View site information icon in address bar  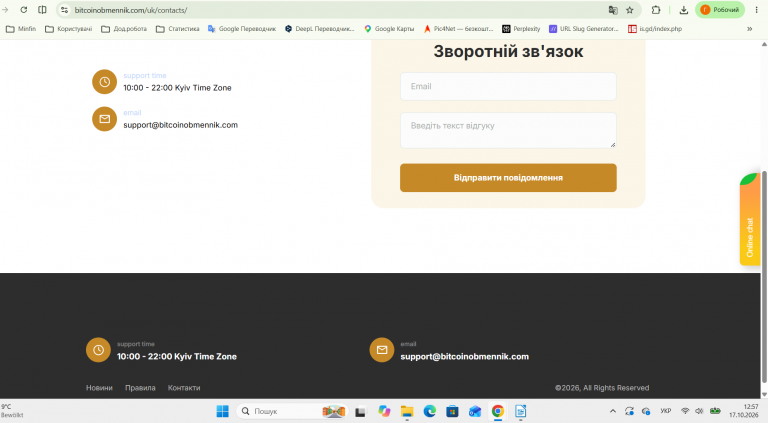coord(65,10)
